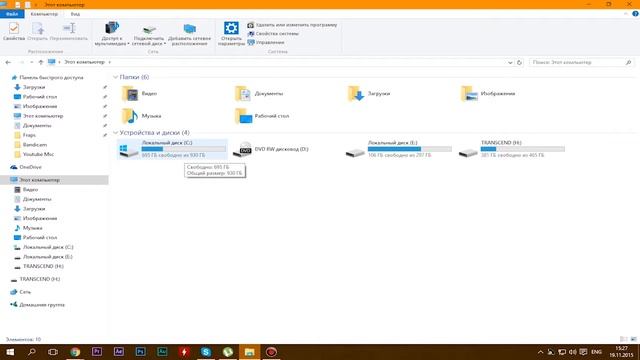Switch to the Вид ribbon tab
The height and width of the screenshot is (360, 640).
click(75, 14)
